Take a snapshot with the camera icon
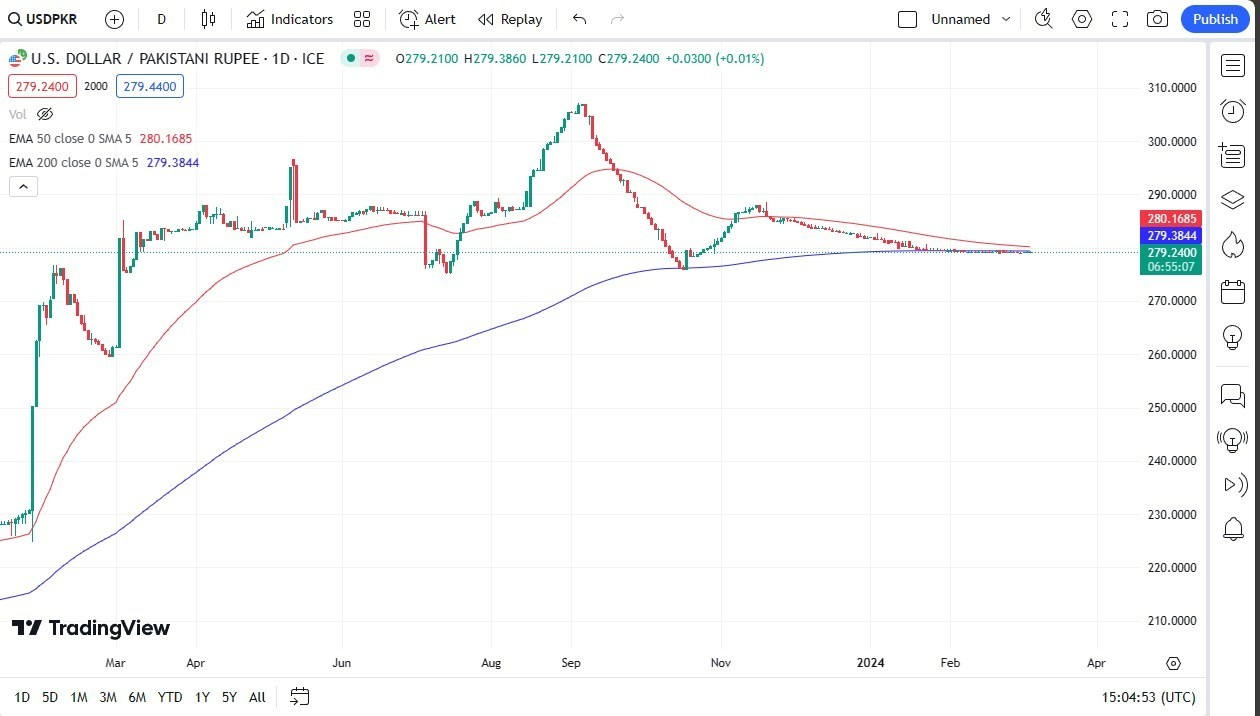This screenshot has height=716, width=1260. click(1157, 19)
